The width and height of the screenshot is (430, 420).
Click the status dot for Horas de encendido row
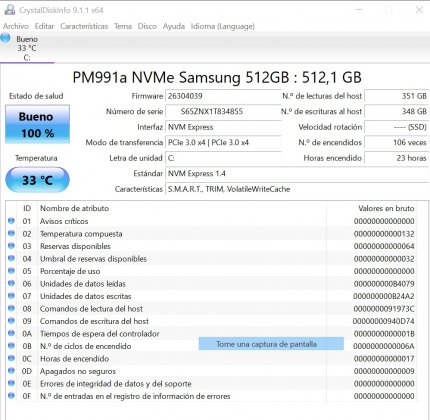click(11, 358)
